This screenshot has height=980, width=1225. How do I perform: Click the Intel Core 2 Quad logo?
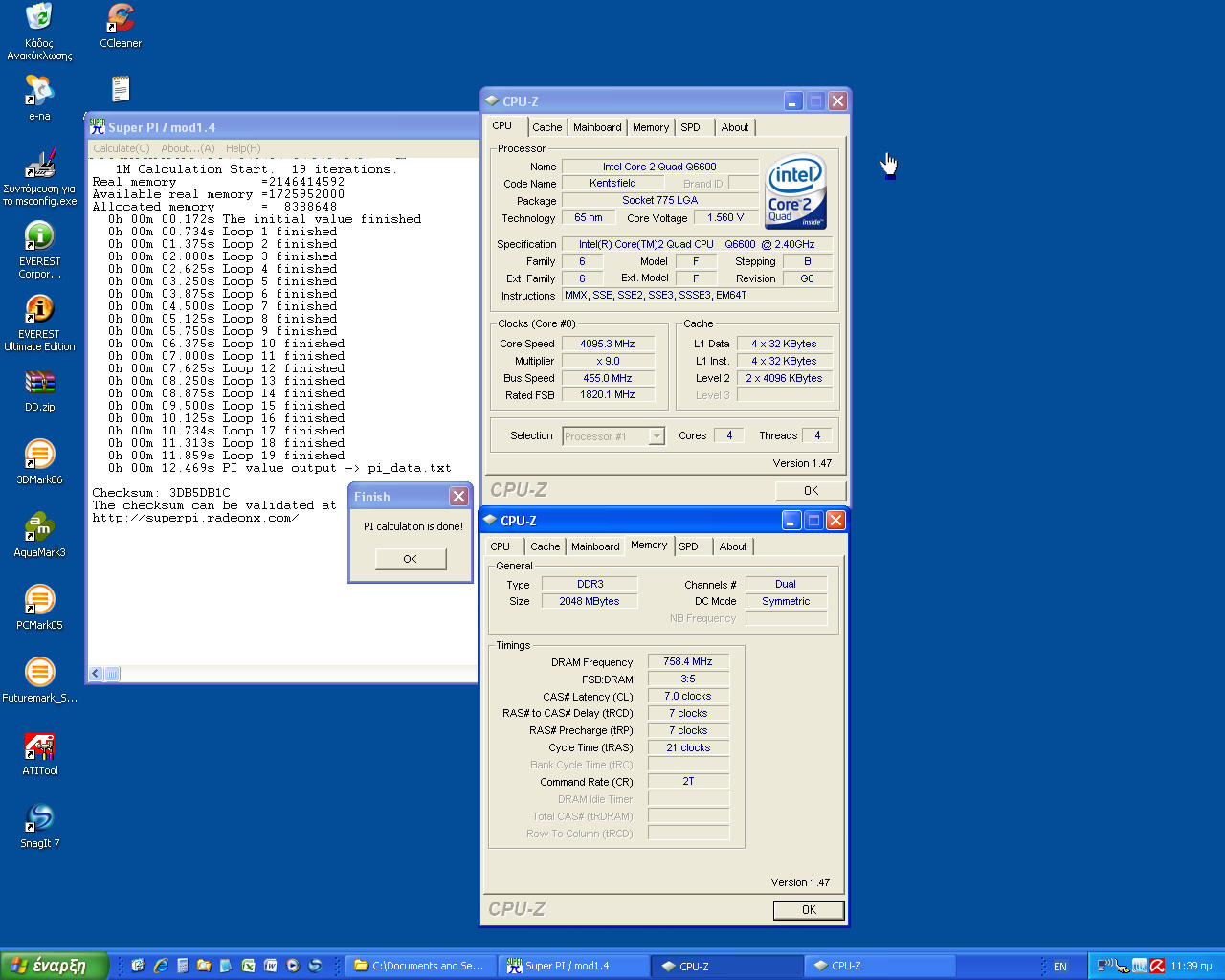point(796,191)
